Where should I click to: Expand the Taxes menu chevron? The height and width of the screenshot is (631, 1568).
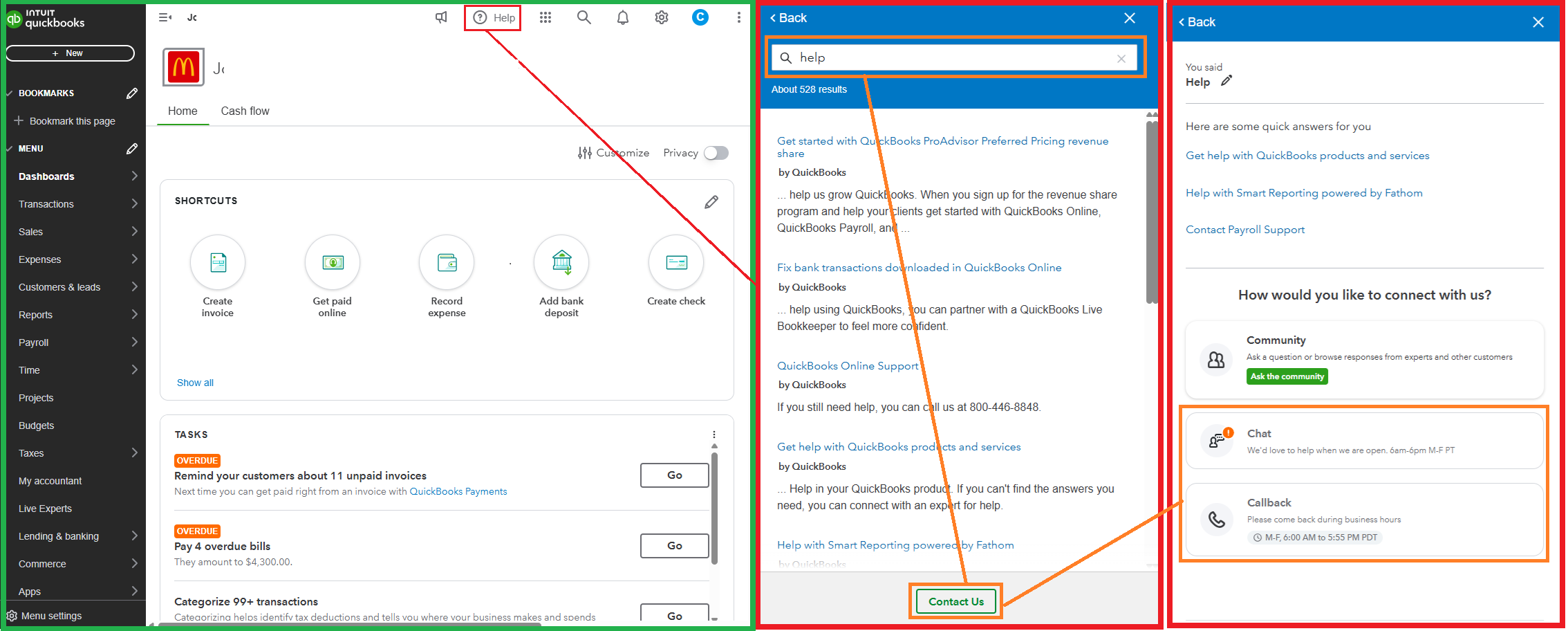[134, 452]
